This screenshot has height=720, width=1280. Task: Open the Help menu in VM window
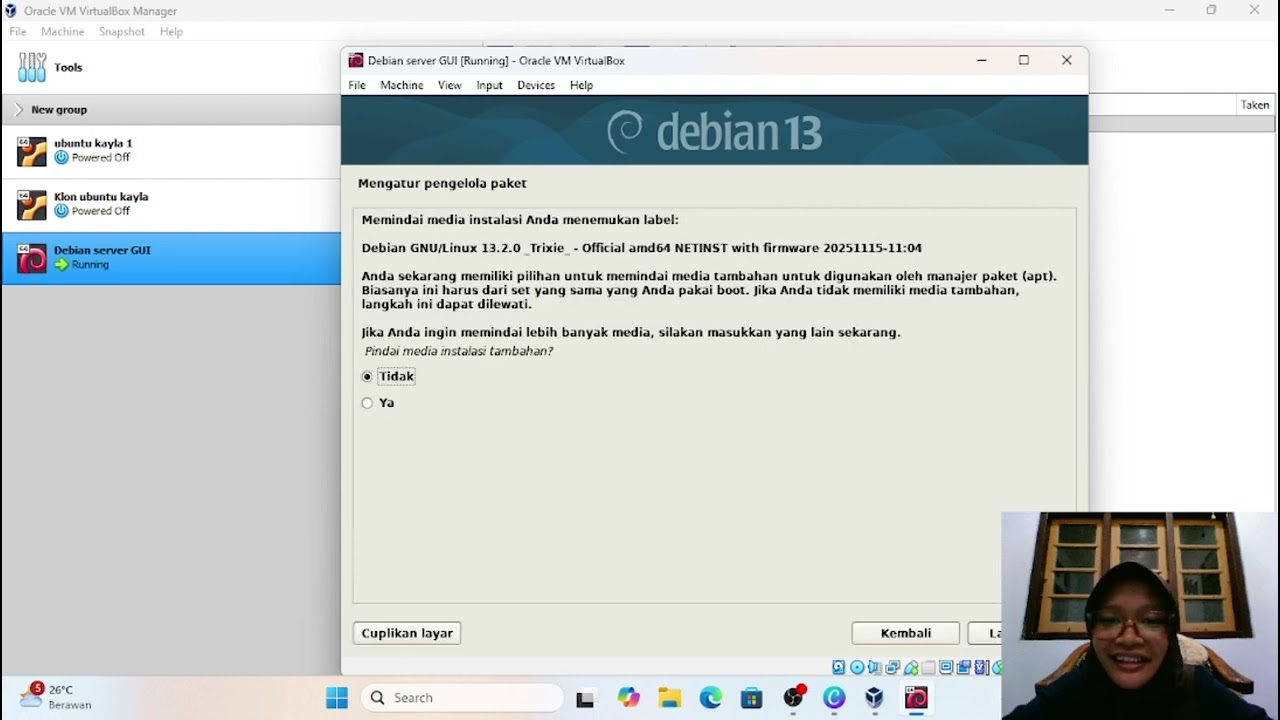581,85
